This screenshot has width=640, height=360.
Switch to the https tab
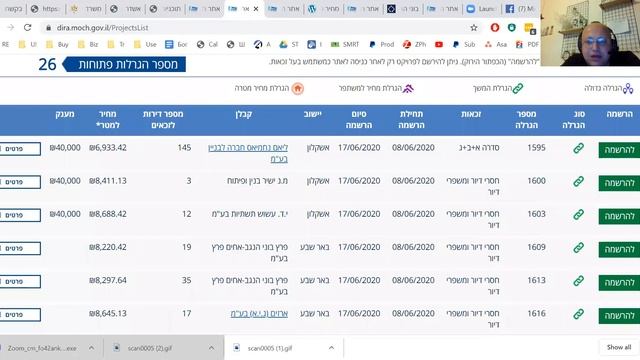click(x=46, y=9)
